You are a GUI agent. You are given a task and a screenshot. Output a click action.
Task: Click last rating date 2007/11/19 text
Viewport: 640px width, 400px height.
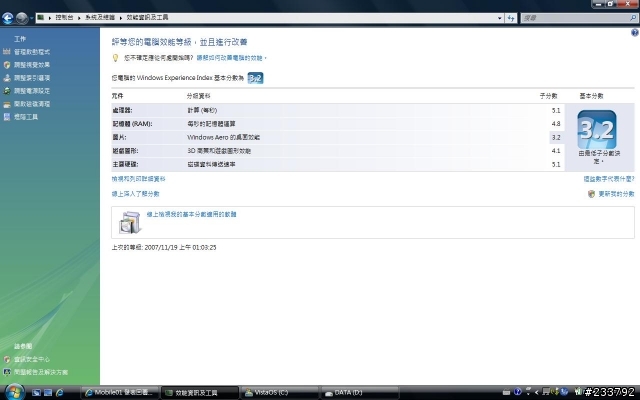(164, 247)
